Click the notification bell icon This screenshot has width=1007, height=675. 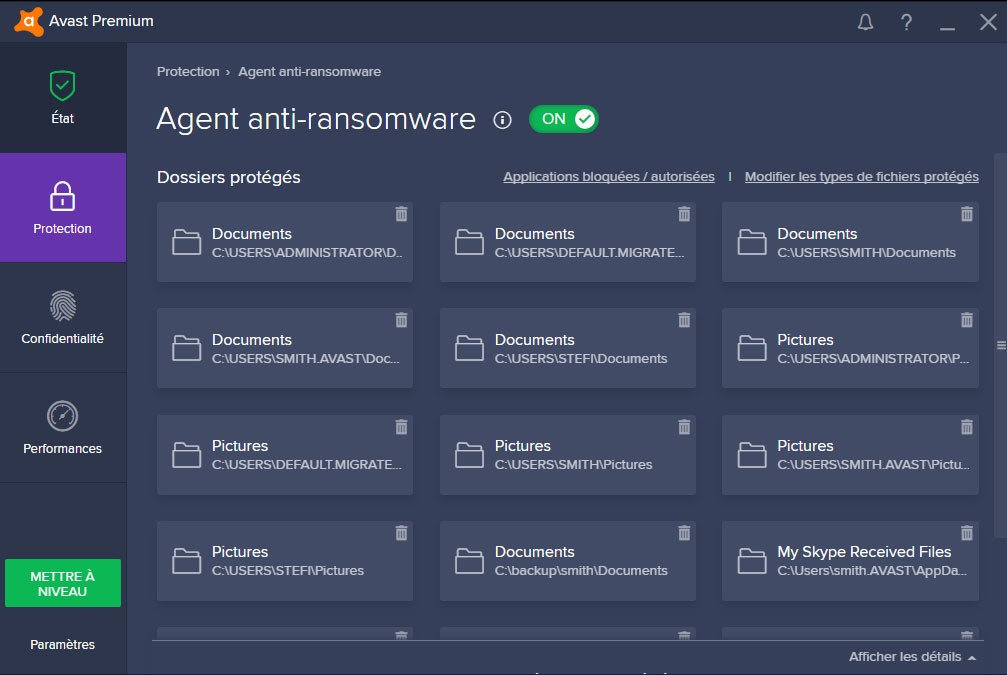pyautogui.click(x=866, y=21)
